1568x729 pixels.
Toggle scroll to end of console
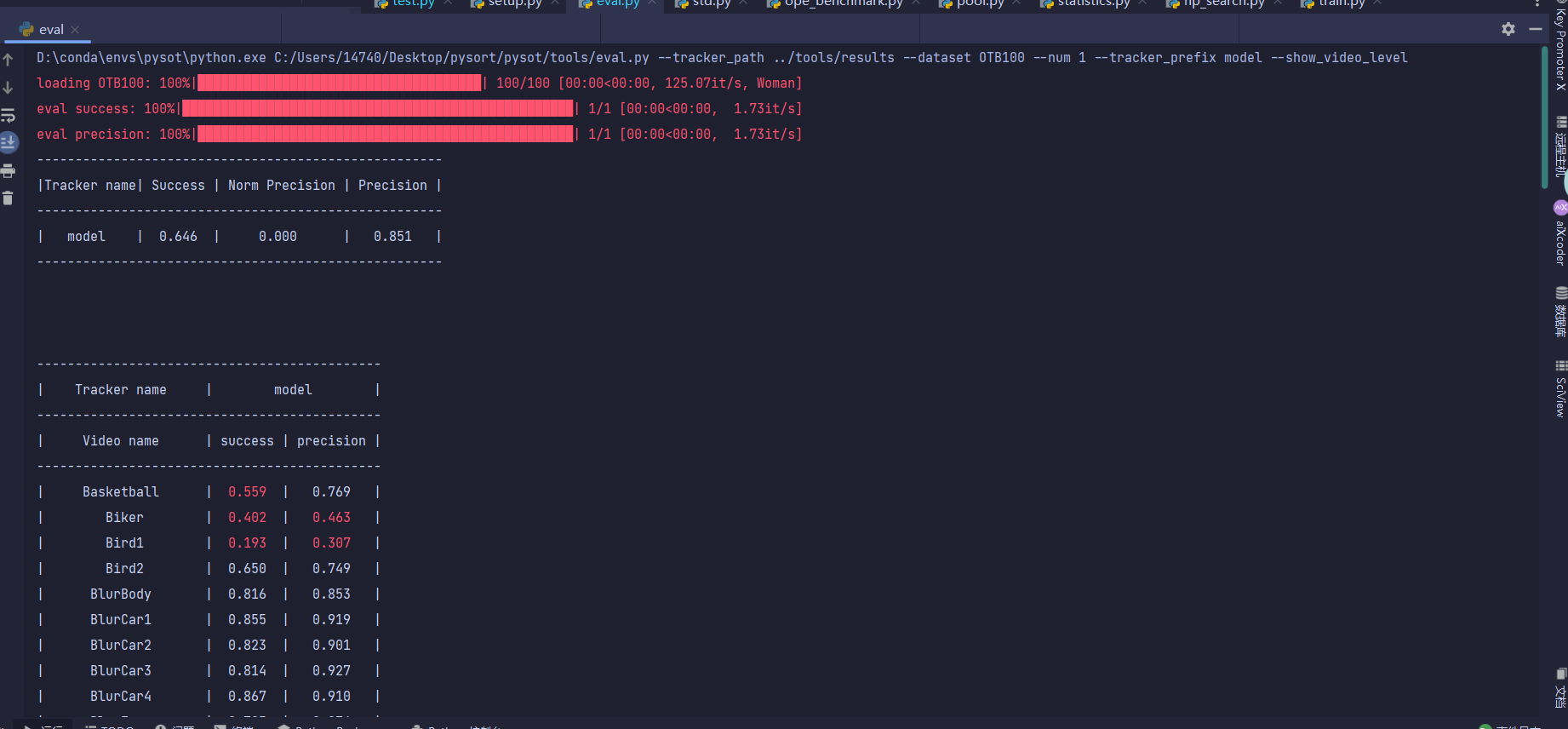pyautogui.click(x=9, y=142)
